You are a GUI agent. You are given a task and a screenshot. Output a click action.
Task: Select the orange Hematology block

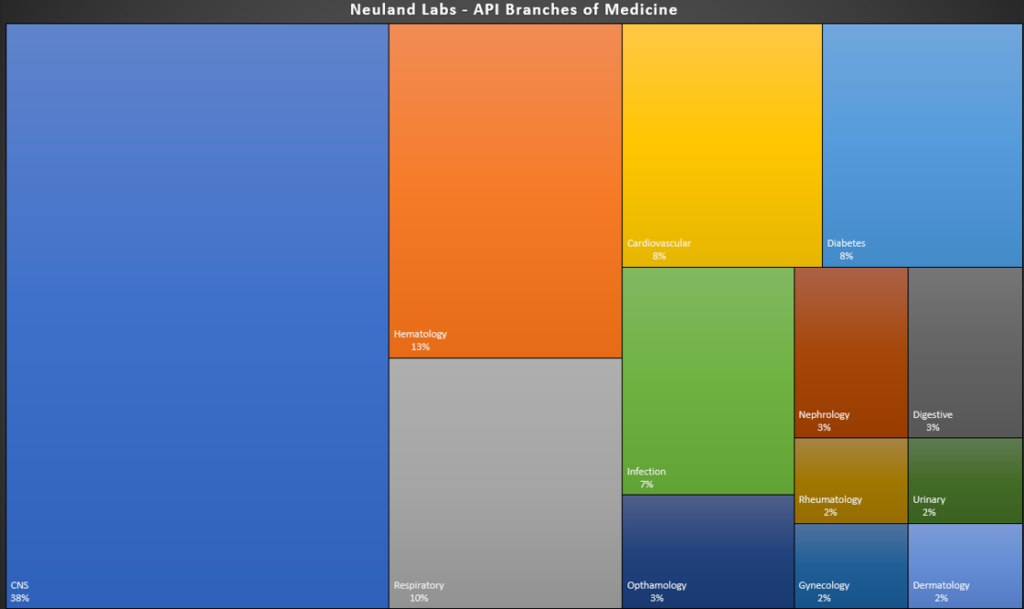pyautogui.click(x=505, y=190)
